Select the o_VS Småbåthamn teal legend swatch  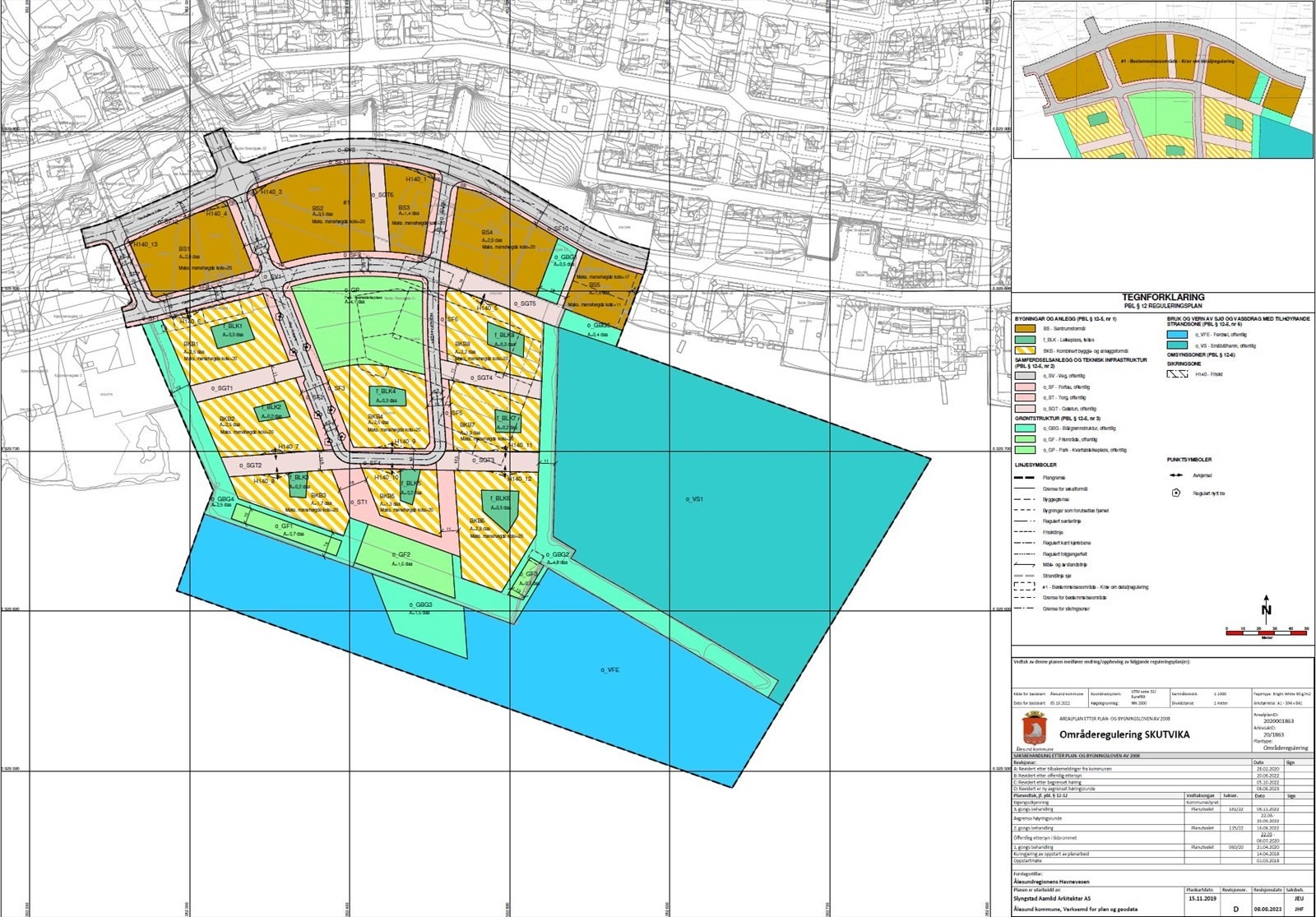(1178, 346)
